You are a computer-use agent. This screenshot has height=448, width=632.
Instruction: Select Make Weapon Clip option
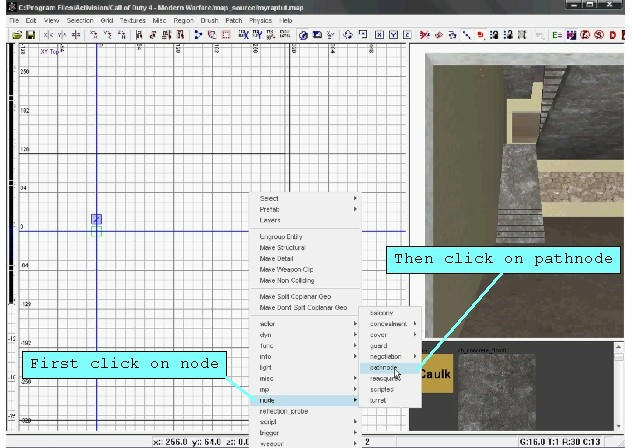[x=287, y=269]
